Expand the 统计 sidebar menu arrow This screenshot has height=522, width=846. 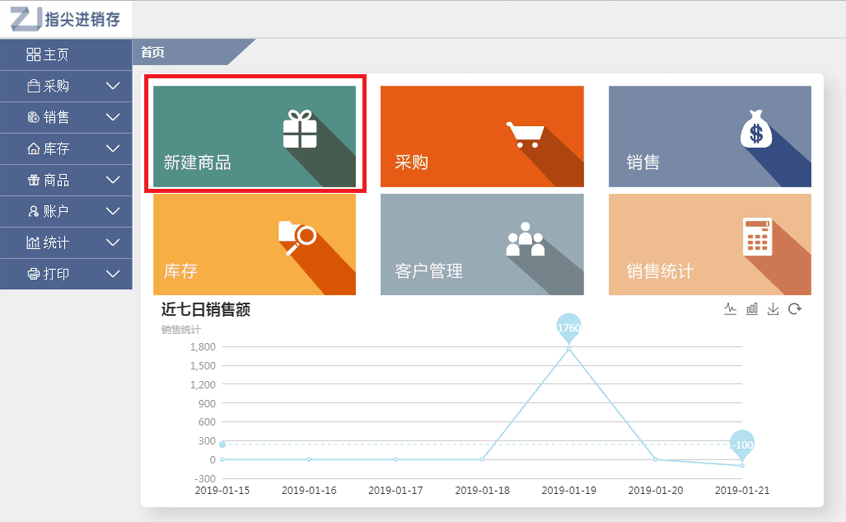(113, 242)
